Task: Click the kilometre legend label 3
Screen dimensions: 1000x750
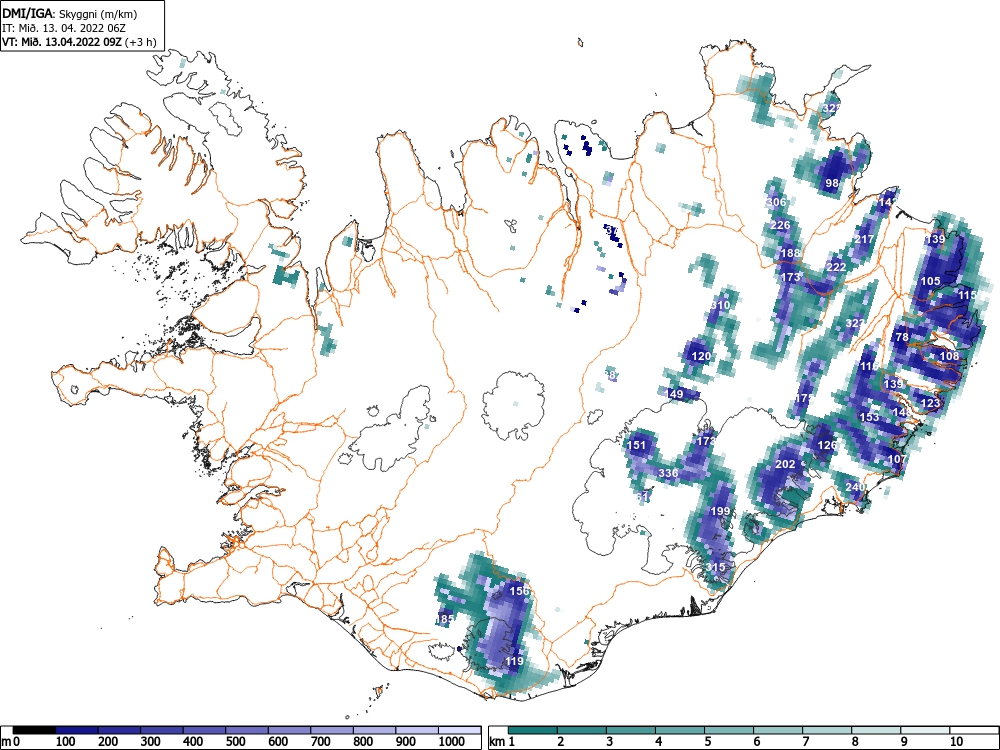Action: pyautogui.click(x=610, y=741)
